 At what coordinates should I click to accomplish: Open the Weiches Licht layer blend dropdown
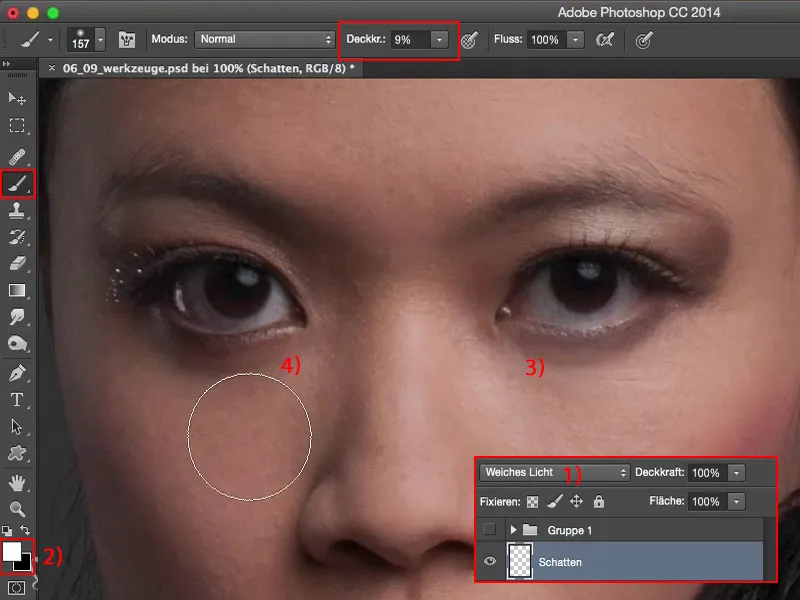554,472
